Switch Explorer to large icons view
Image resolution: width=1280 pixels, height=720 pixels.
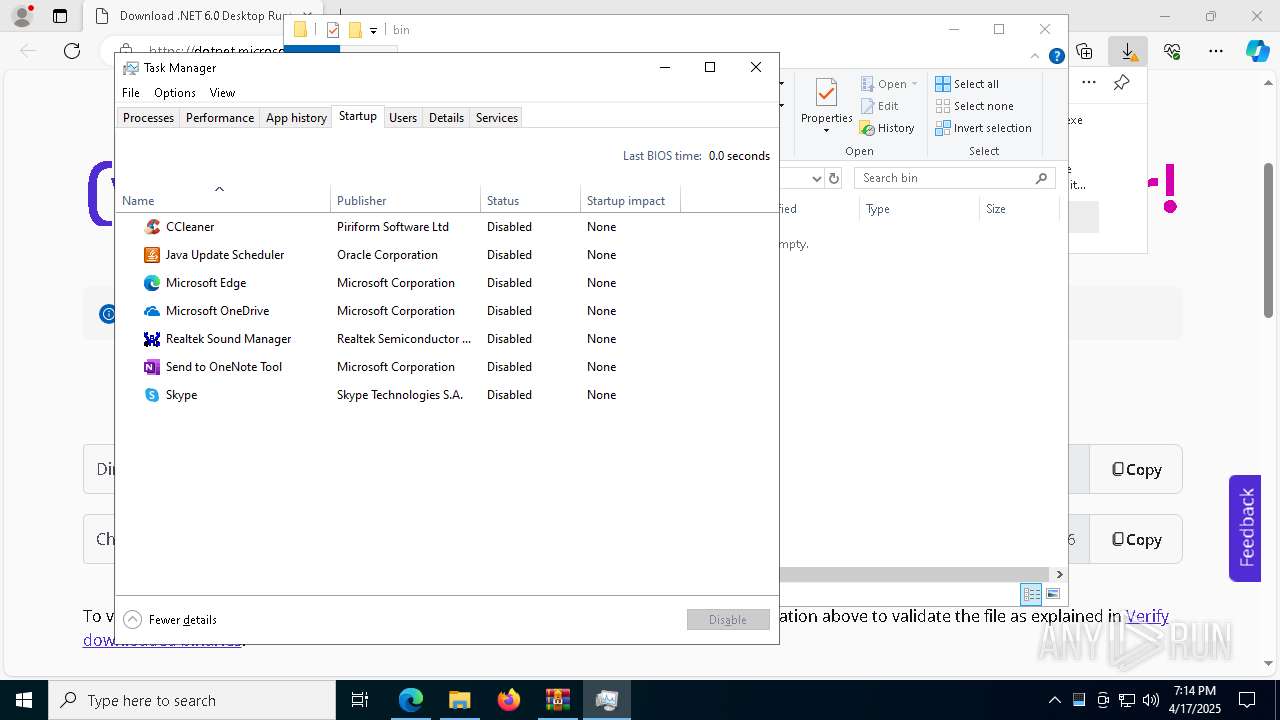pos(1053,594)
